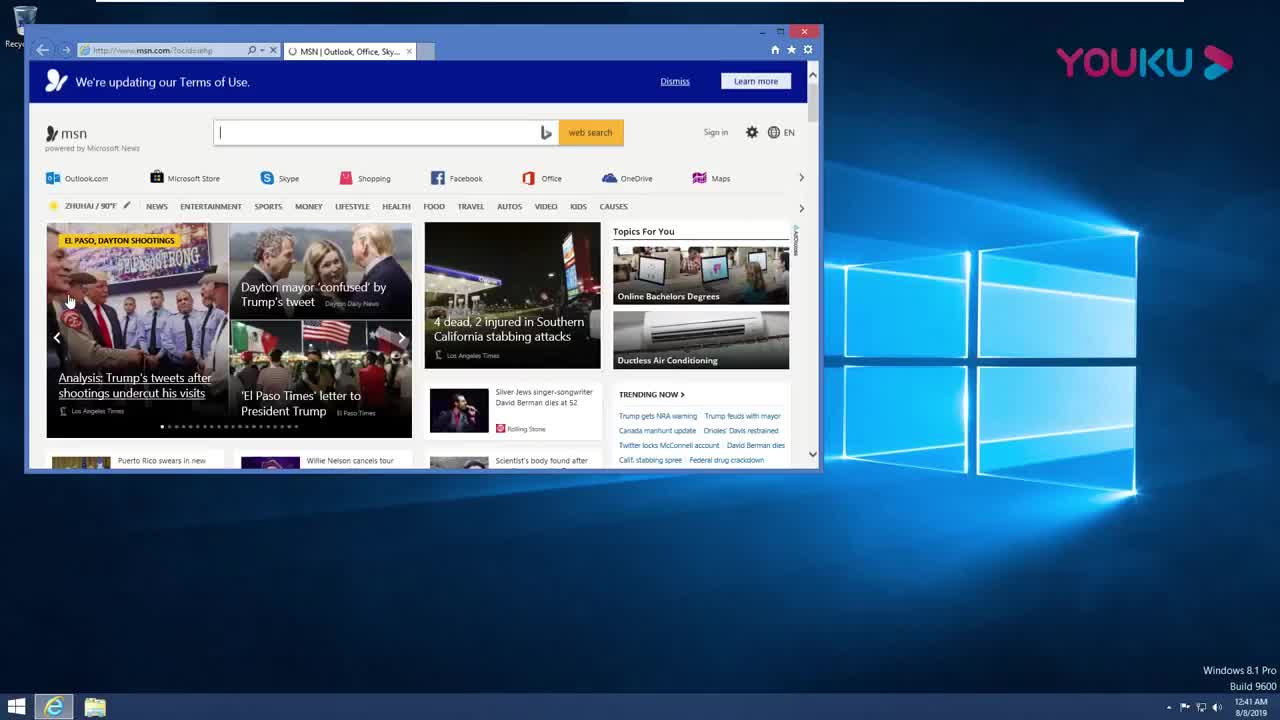Screen dimensions: 1280x720
Task: Open Action Center flag icon
Action: [1185, 708]
